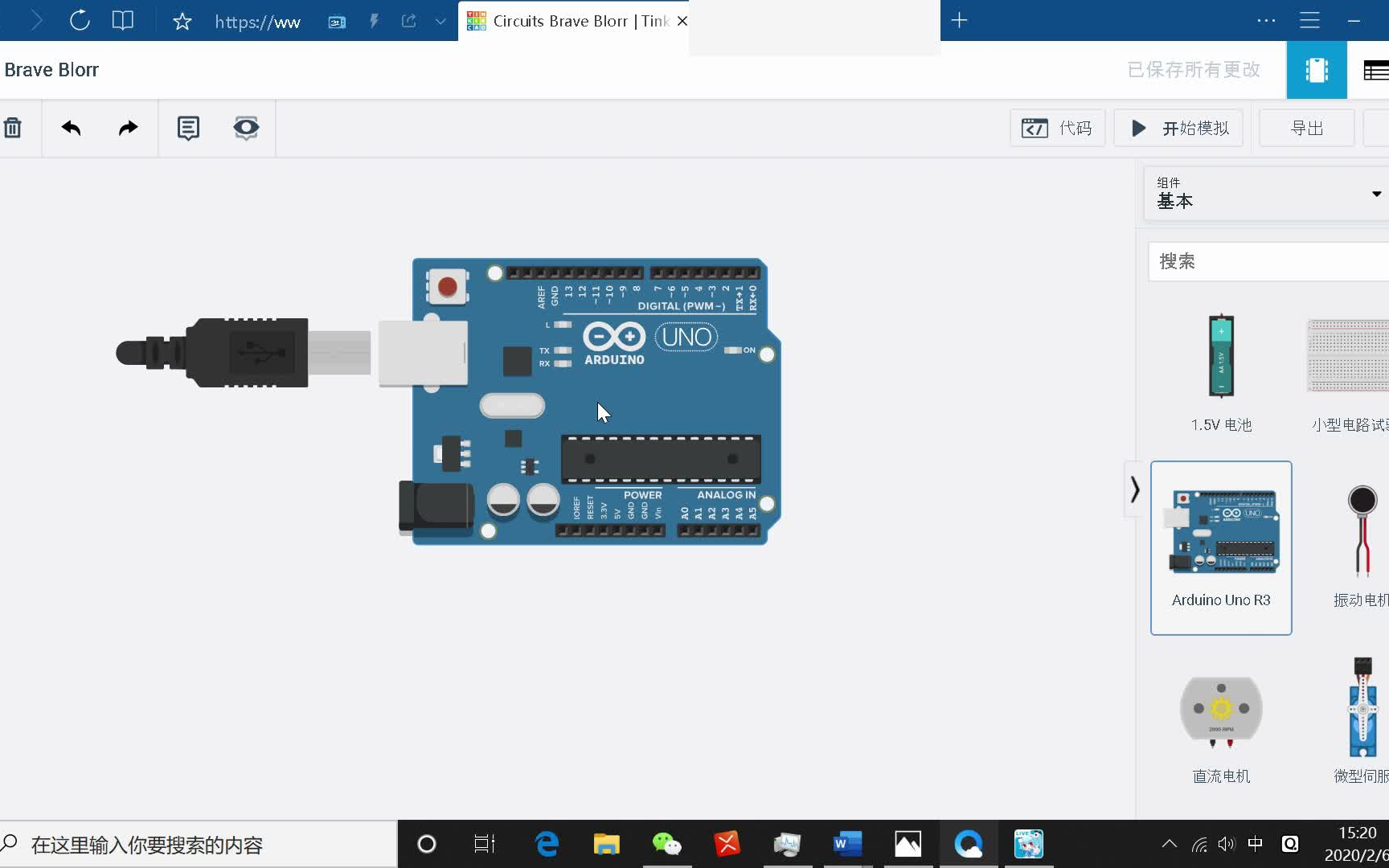Image resolution: width=1389 pixels, height=868 pixels.
Task: Click the browser address bar URL
Action: pos(258,22)
